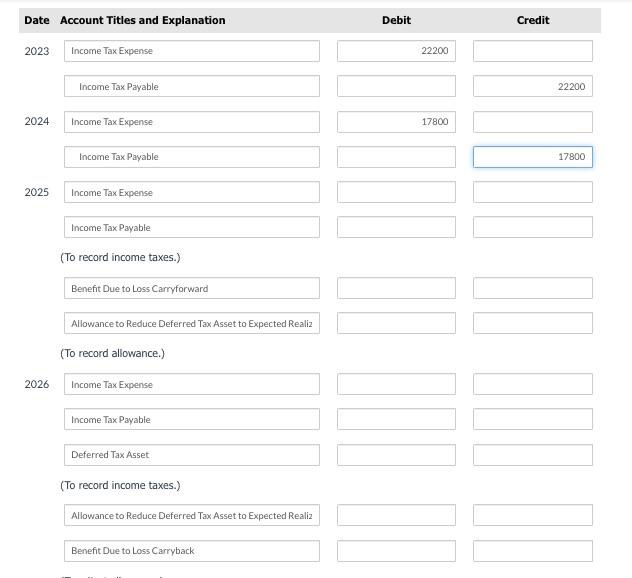Viewport: 632px width, 578px height.
Task: Edit the 2023 Income Tax Payable credit value 22200
Action: [x=533, y=86]
